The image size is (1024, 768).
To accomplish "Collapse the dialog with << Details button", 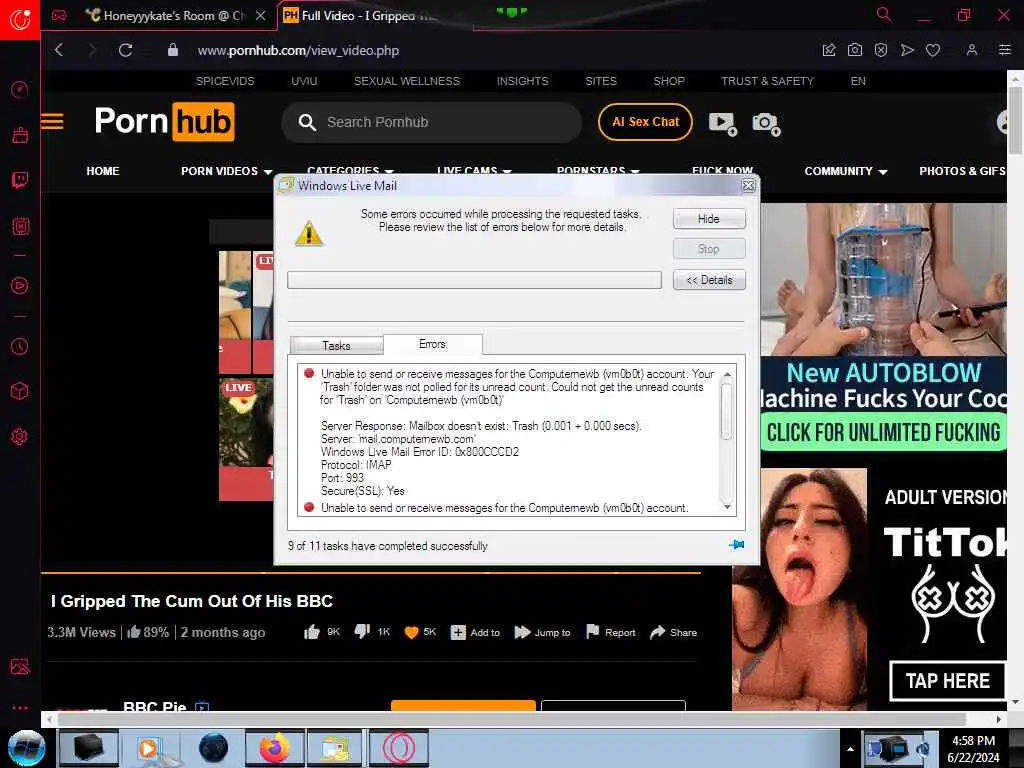I will point(709,280).
